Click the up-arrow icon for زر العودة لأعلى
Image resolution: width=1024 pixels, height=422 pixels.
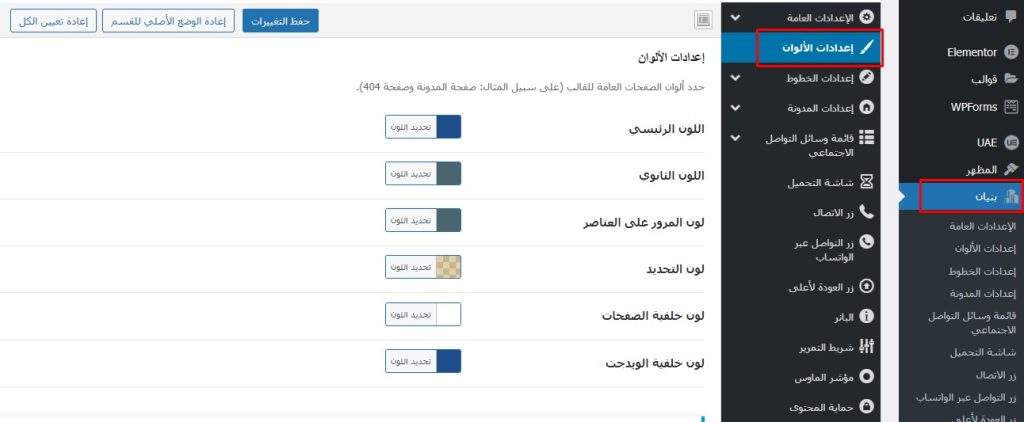pos(866,287)
